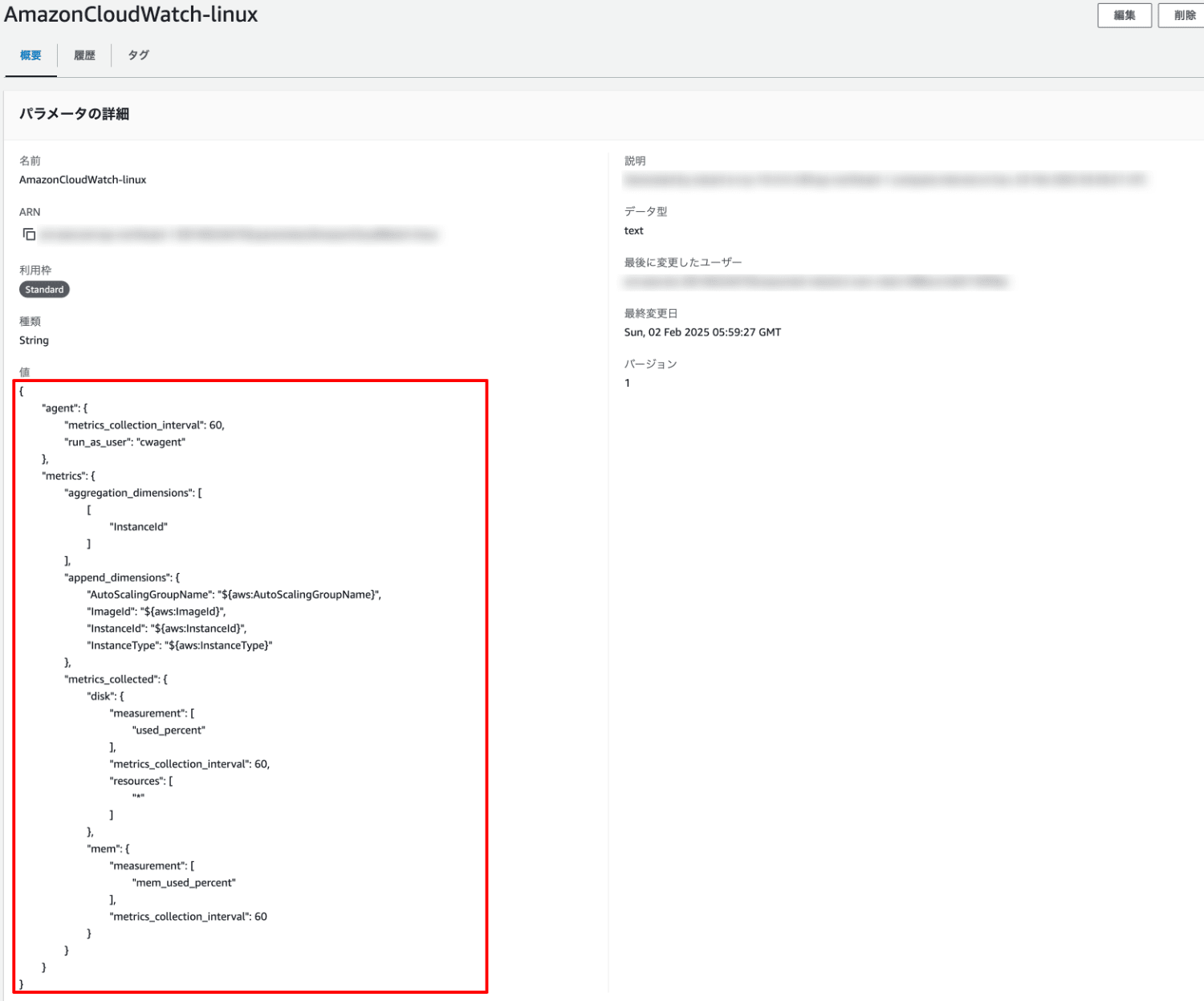This screenshot has width=1204, height=1001.
Task: Click the version number 1
Action: pos(628,384)
